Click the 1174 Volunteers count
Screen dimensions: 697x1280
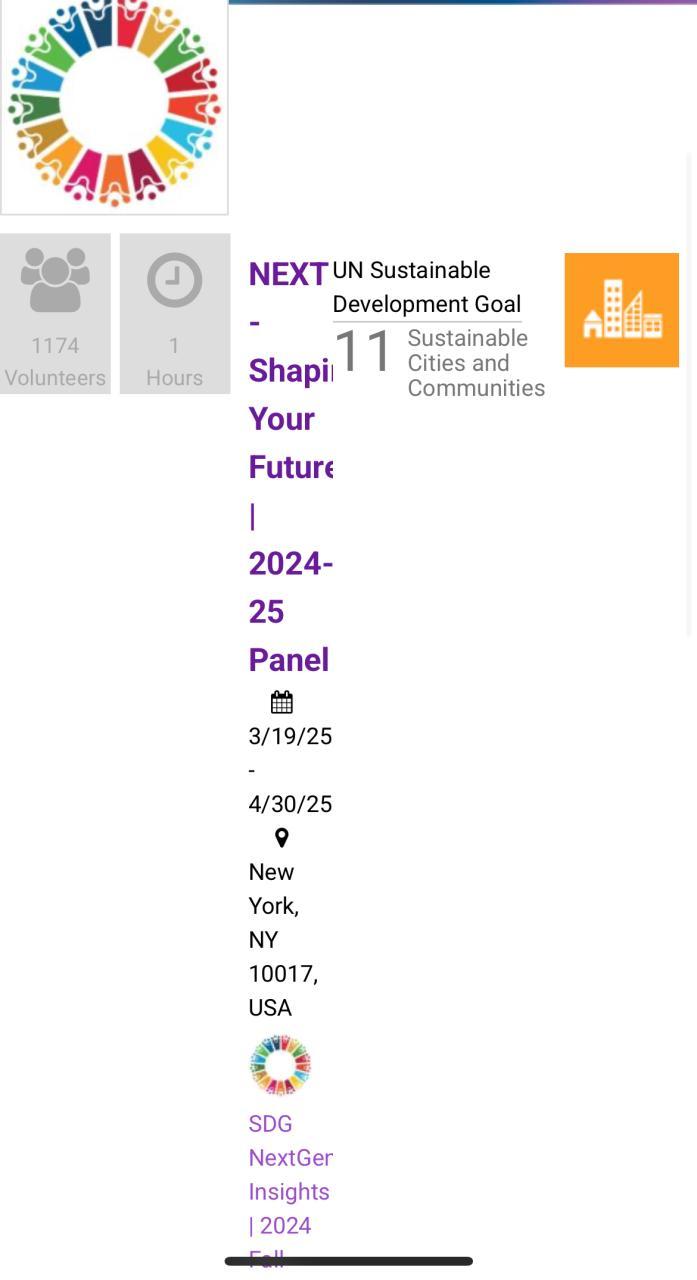tap(55, 361)
